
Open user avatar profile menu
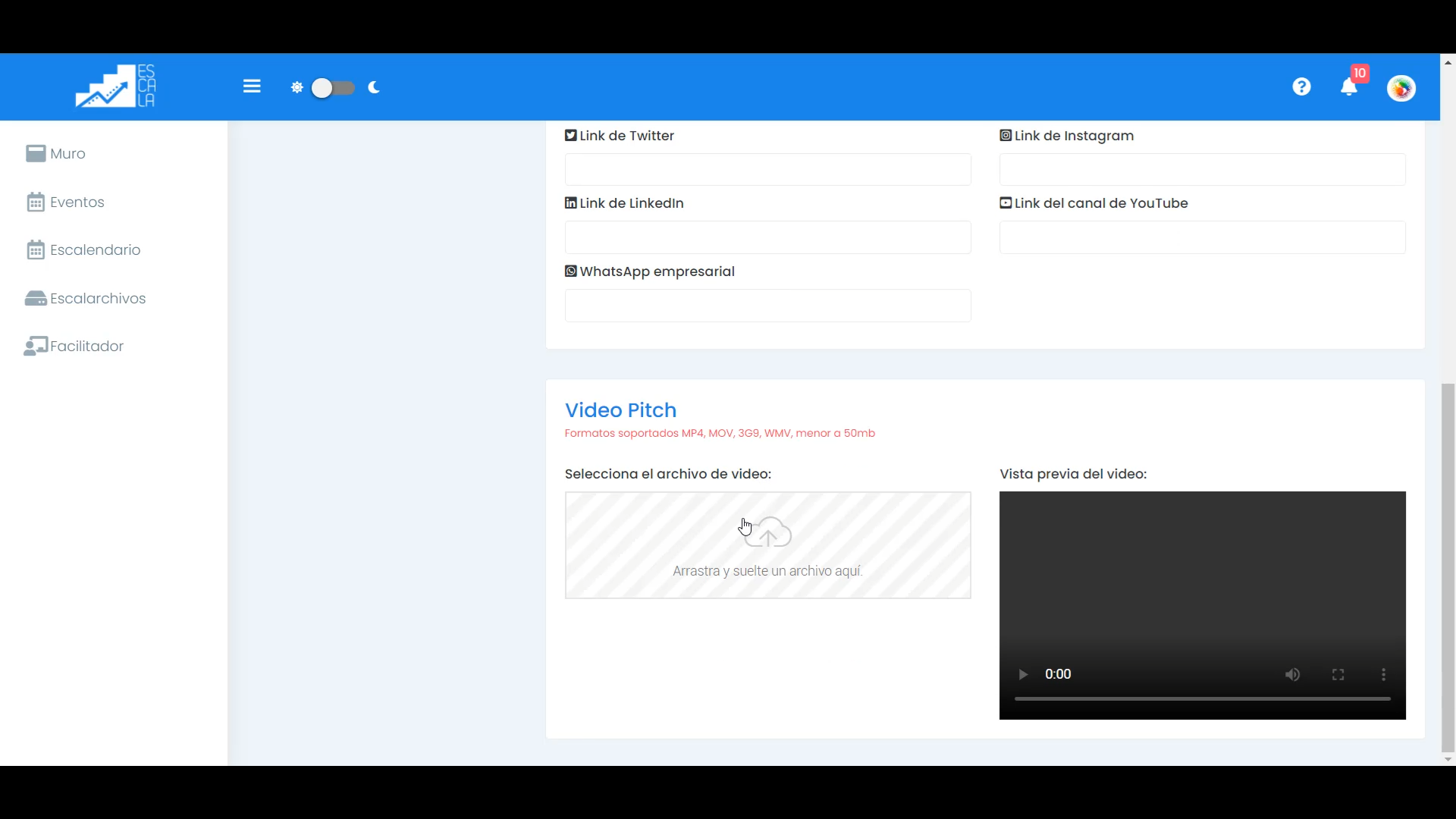point(1401,88)
